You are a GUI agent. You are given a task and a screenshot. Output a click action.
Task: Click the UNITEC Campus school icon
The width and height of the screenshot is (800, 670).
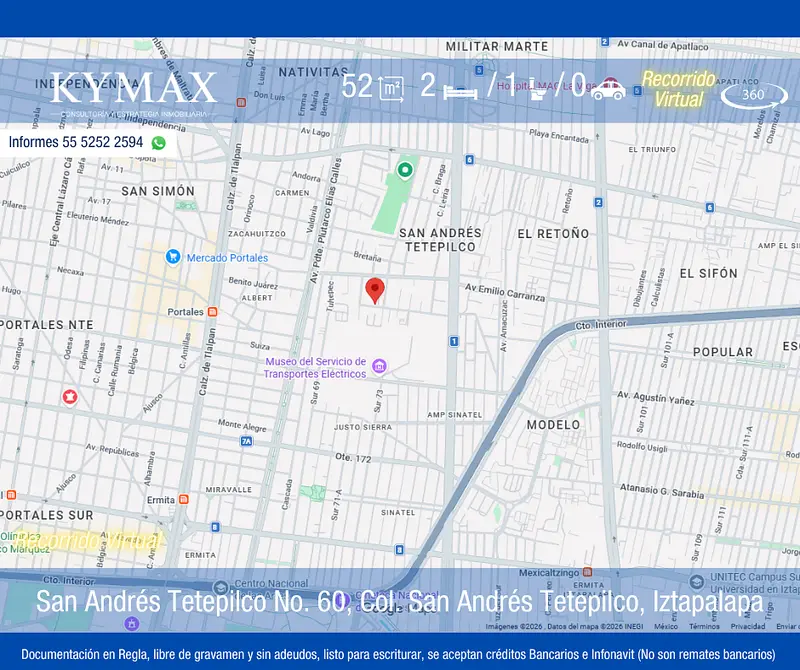point(696,582)
